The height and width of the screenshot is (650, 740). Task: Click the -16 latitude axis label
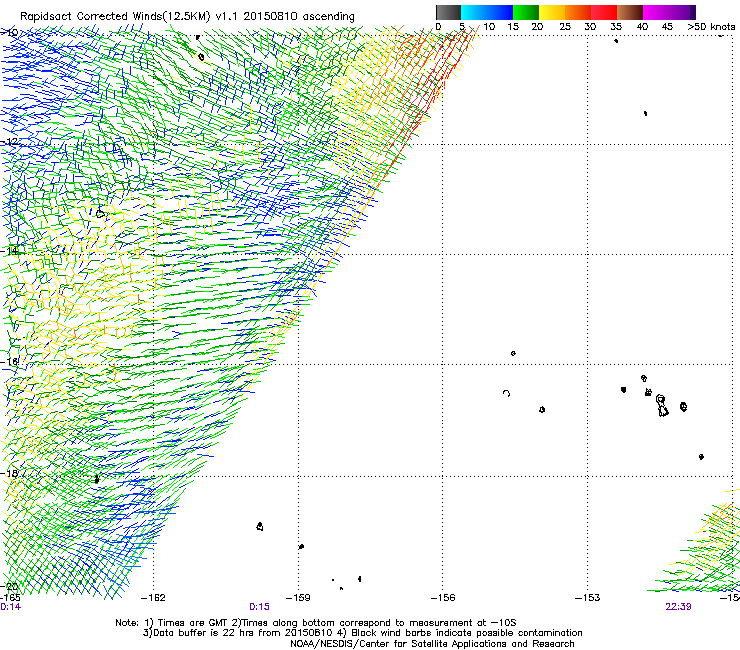click(x=9, y=362)
